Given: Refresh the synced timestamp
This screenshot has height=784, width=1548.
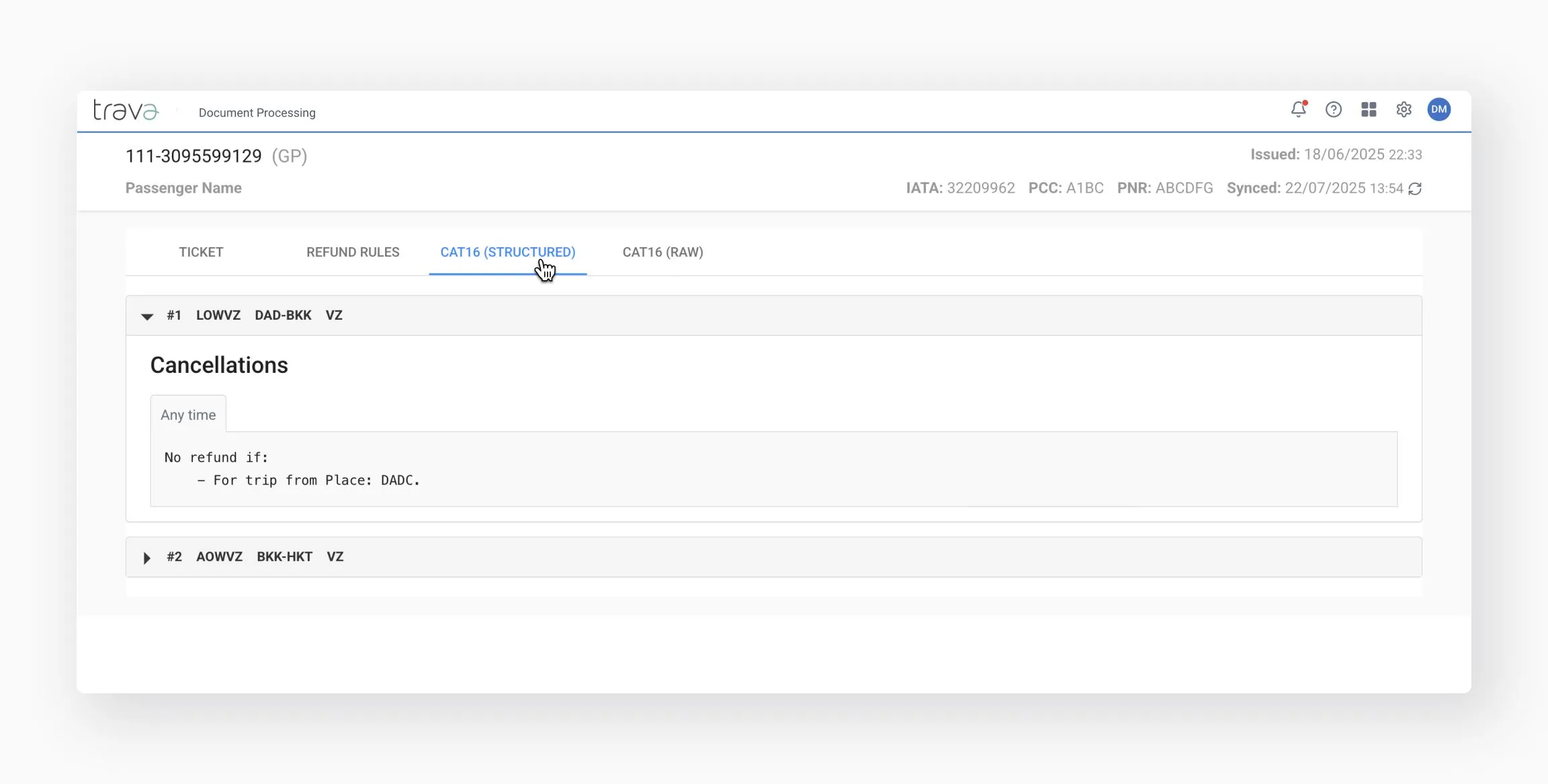Looking at the screenshot, I should [1415, 189].
